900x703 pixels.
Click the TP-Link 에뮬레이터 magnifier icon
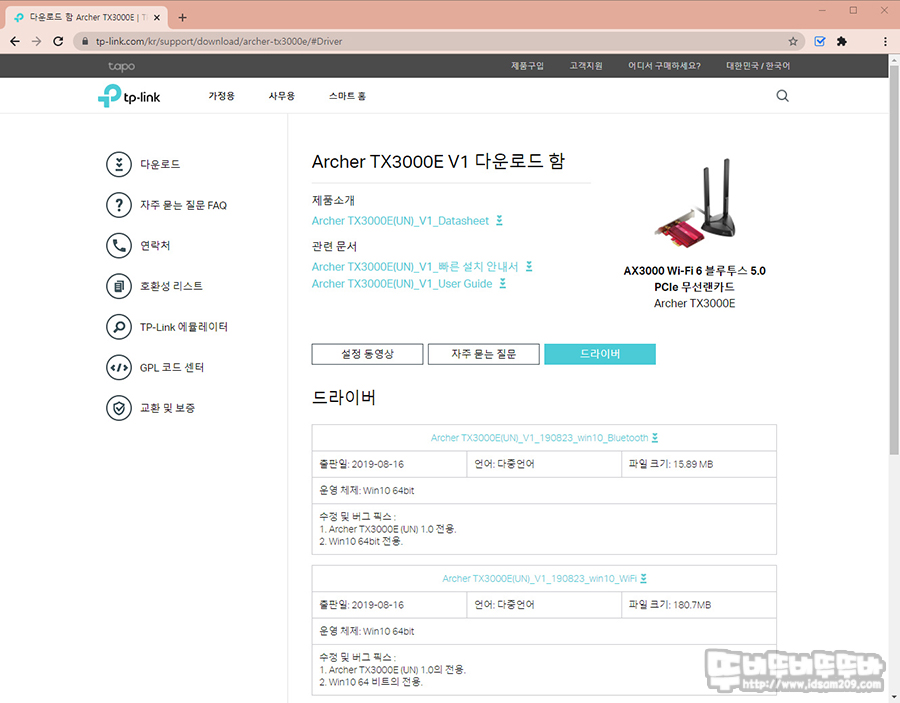tap(119, 327)
